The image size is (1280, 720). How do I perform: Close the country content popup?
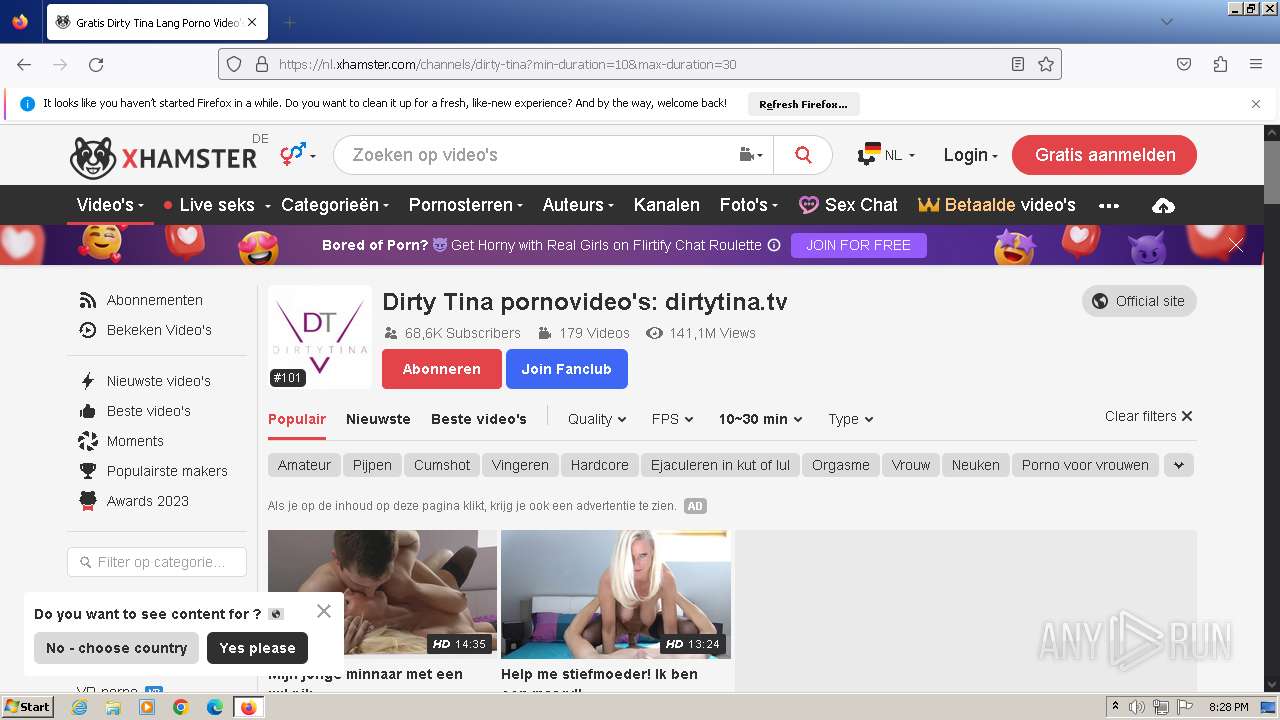323,611
